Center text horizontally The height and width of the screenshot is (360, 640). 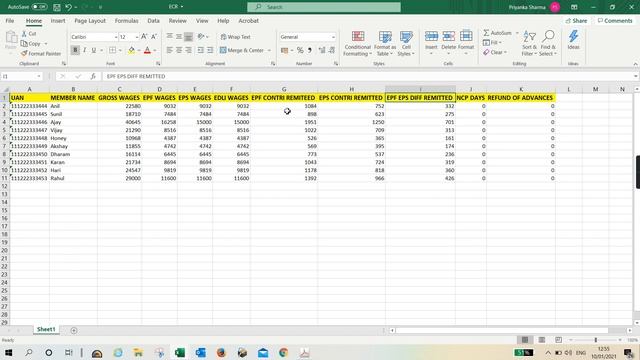coord(179,50)
